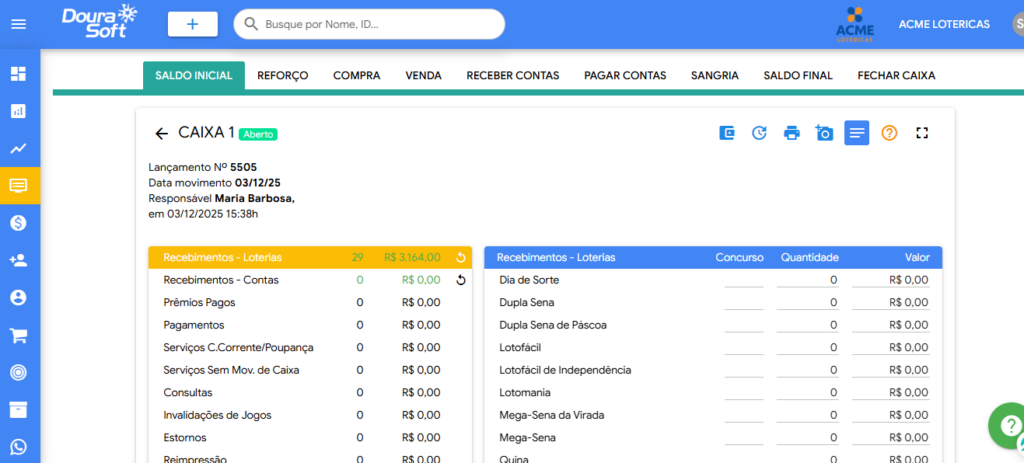Open WhatsApp from the sidebar
This screenshot has height=463, width=1024.
click(18, 447)
